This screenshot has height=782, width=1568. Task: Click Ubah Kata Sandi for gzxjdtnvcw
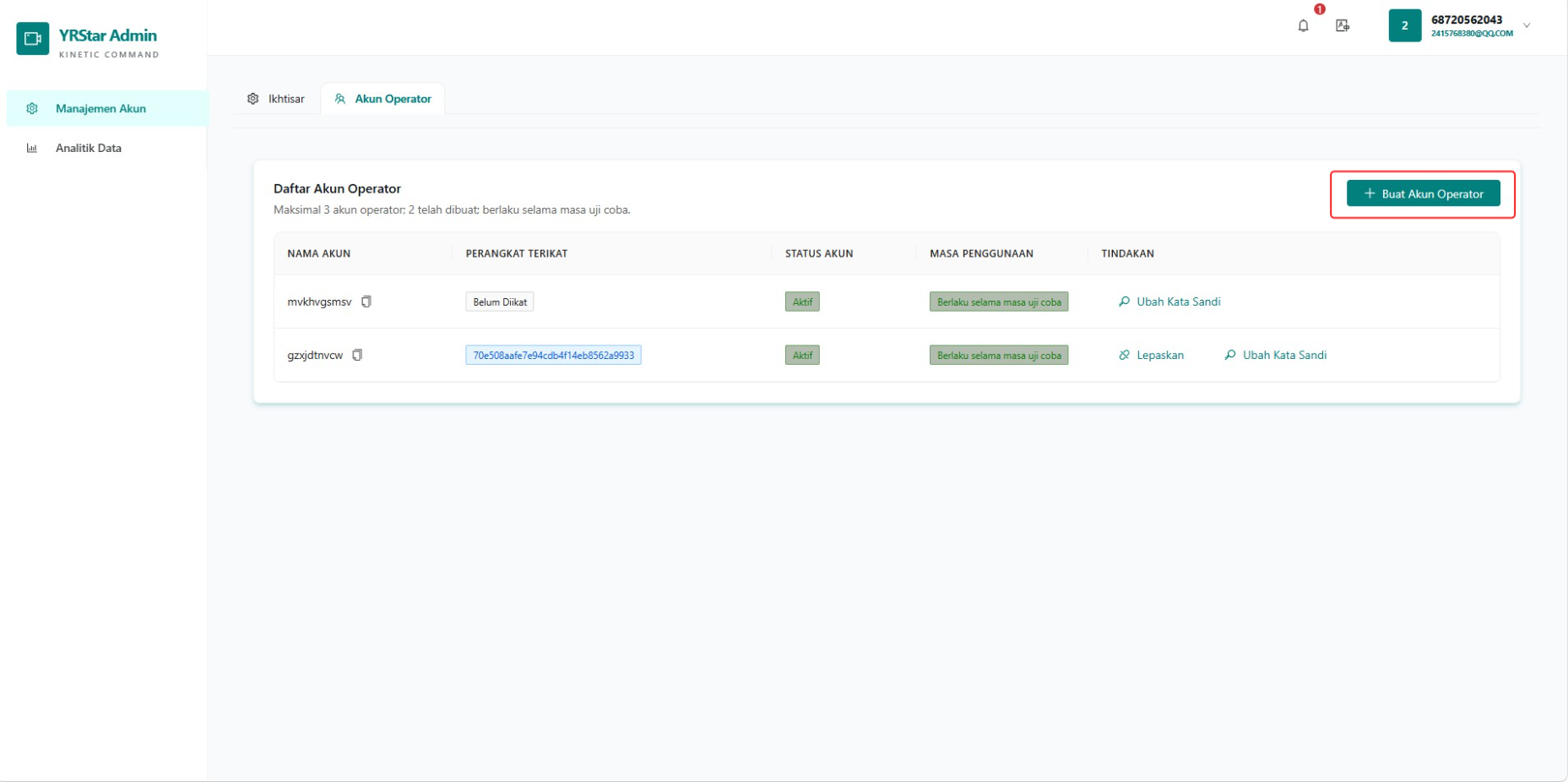point(1275,355)
